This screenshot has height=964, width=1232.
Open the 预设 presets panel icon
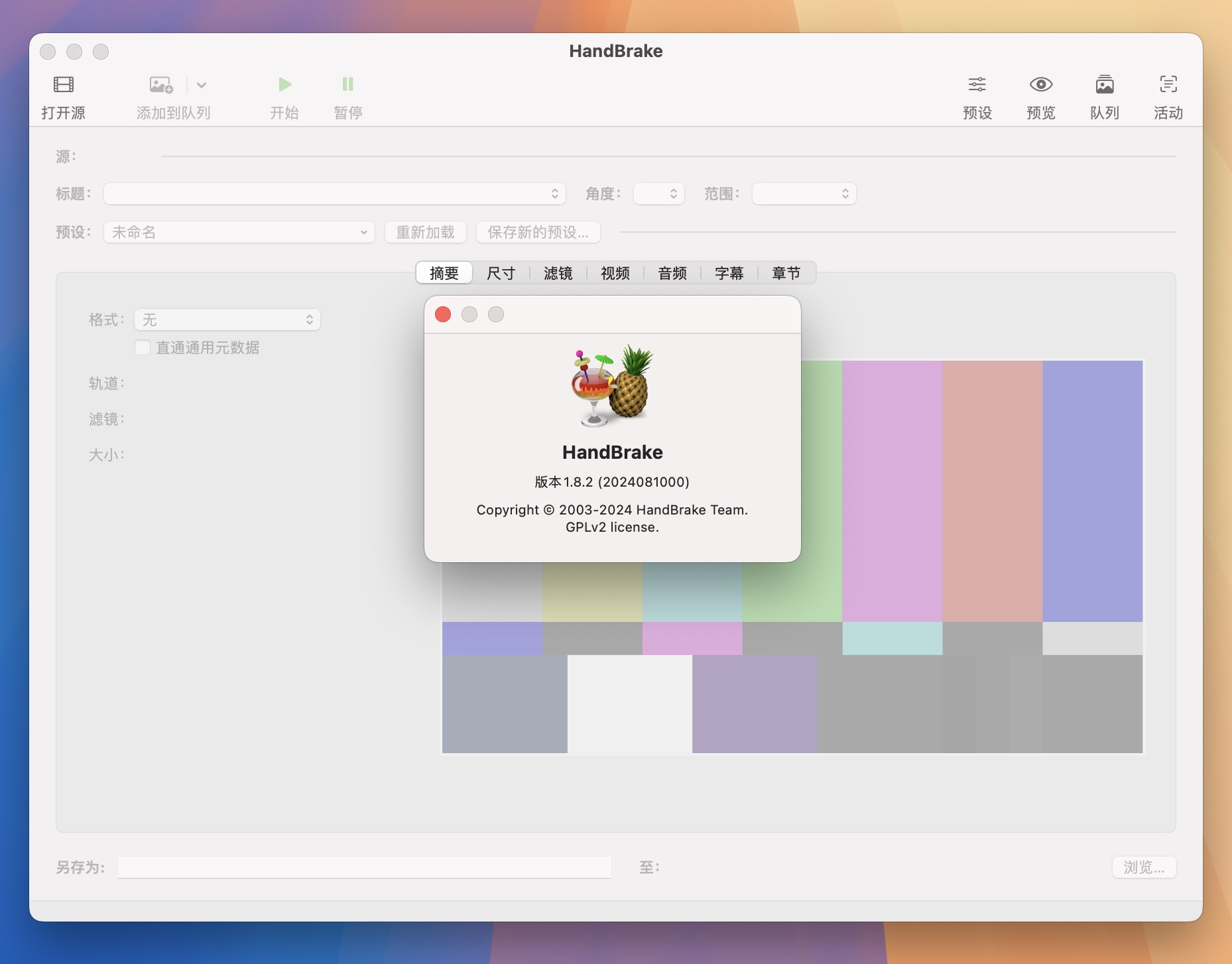977,85
